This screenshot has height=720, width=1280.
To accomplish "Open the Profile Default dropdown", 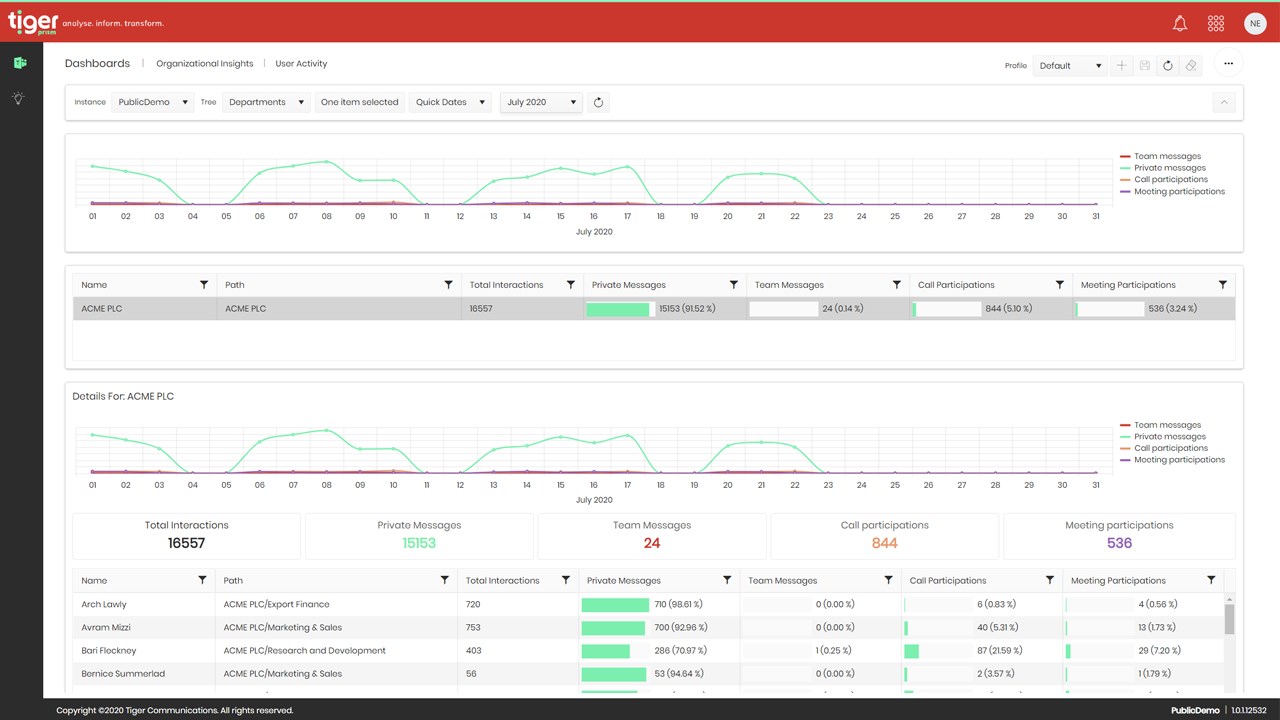I will (x=1069, y=66).
